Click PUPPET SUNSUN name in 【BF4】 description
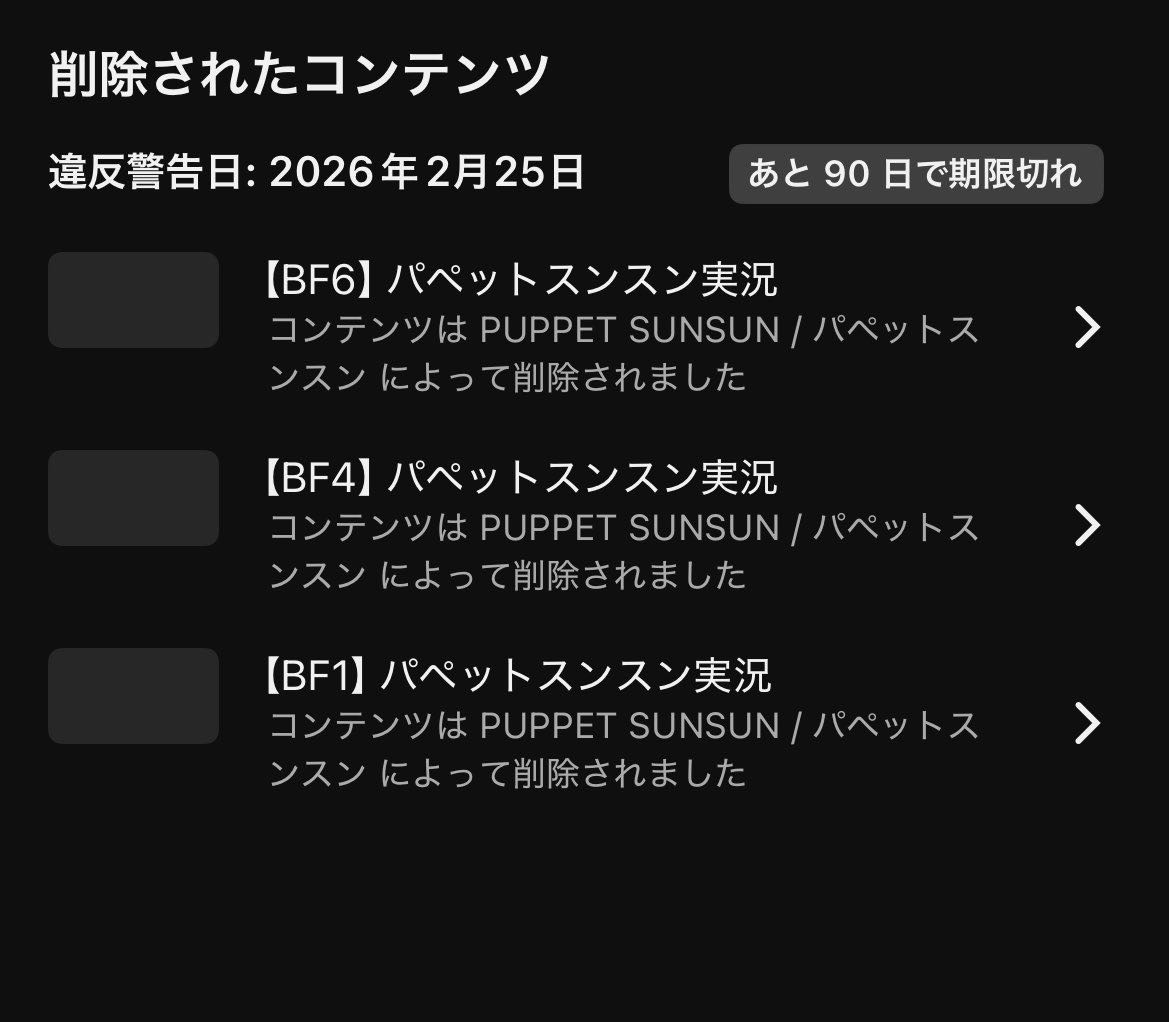This screenshot has height=1022, width=1169. (629, 528)
